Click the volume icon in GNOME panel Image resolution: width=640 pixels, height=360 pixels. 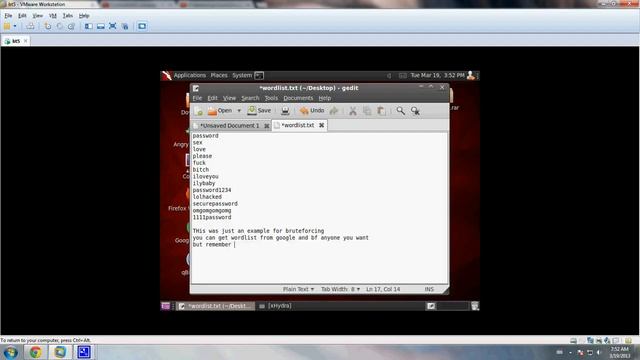[x=389, y=76]
